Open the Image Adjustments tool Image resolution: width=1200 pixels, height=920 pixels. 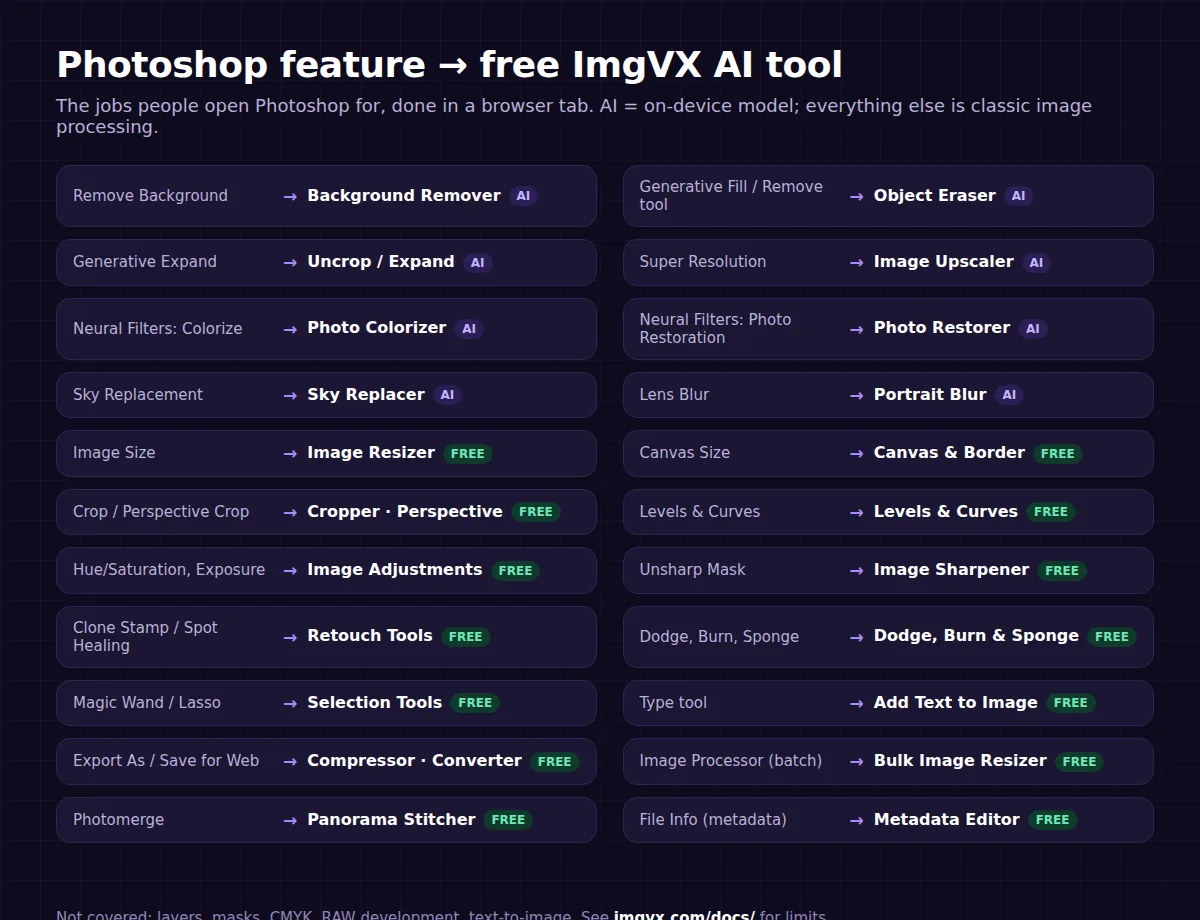(x=395, y=570)
